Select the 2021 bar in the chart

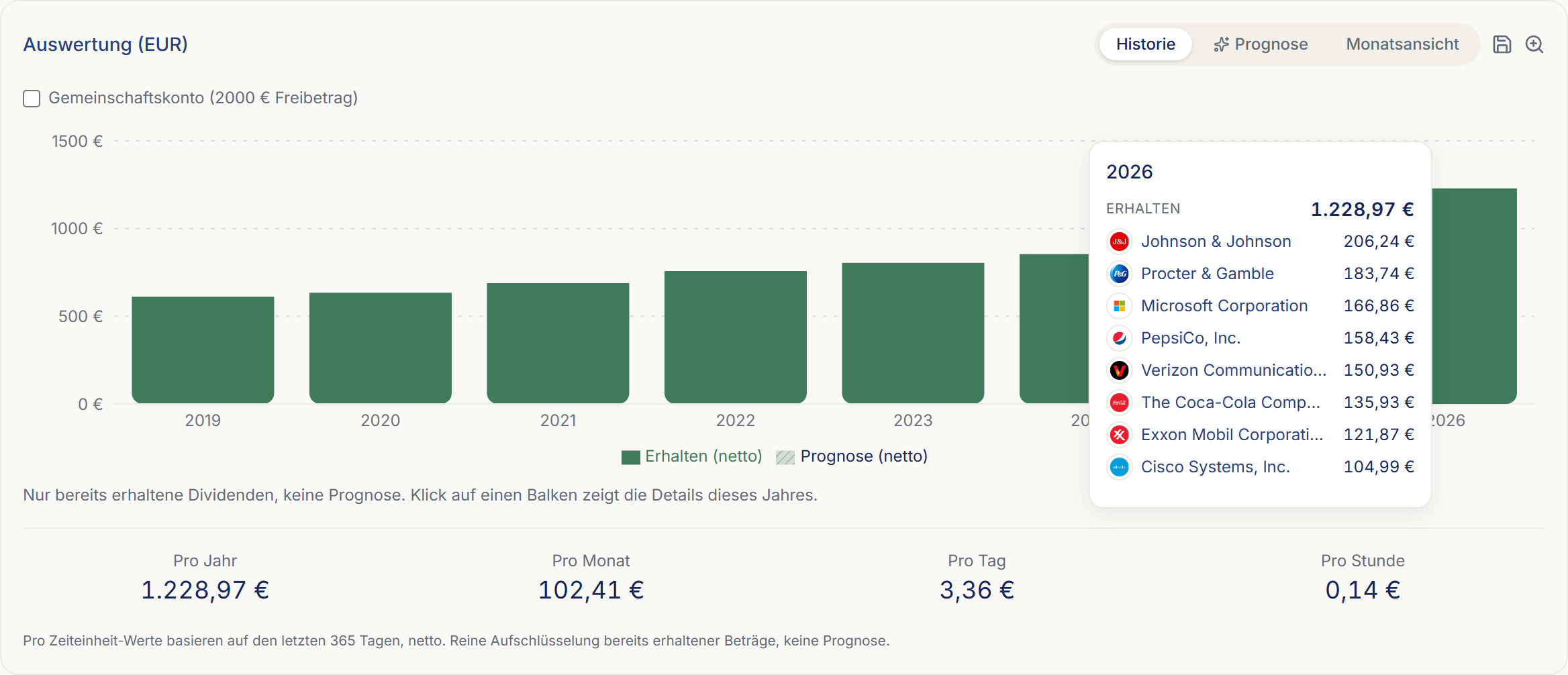pyautogui.click(x=558, y=343)
